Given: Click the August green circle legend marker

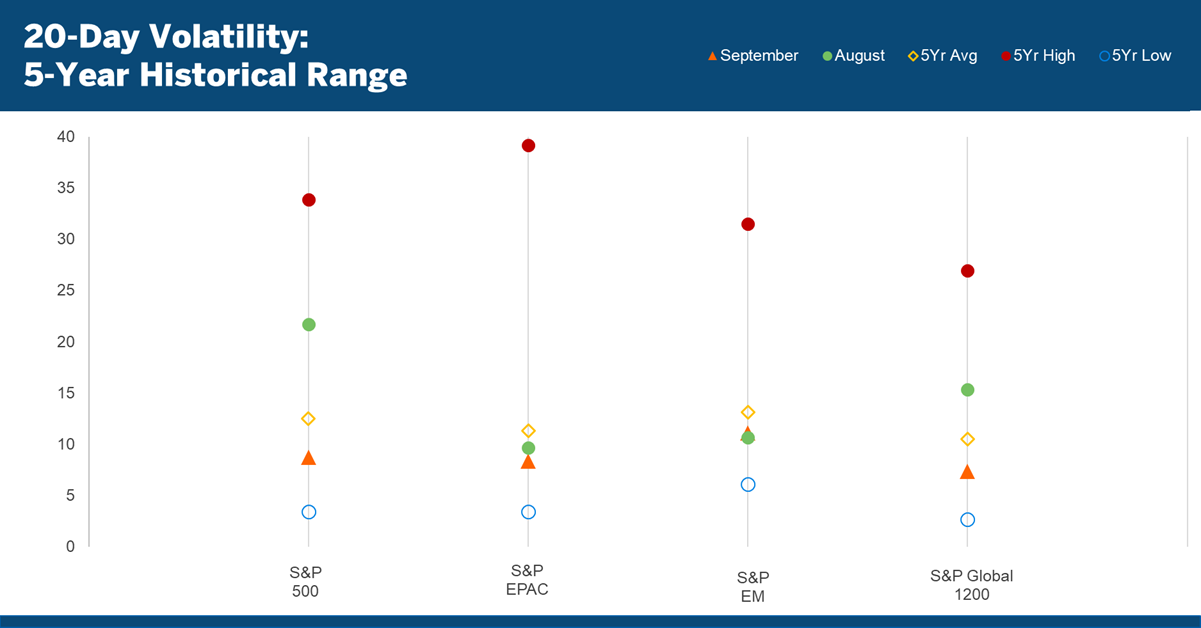Looking at the screenshot, I should tap(827, 56).
